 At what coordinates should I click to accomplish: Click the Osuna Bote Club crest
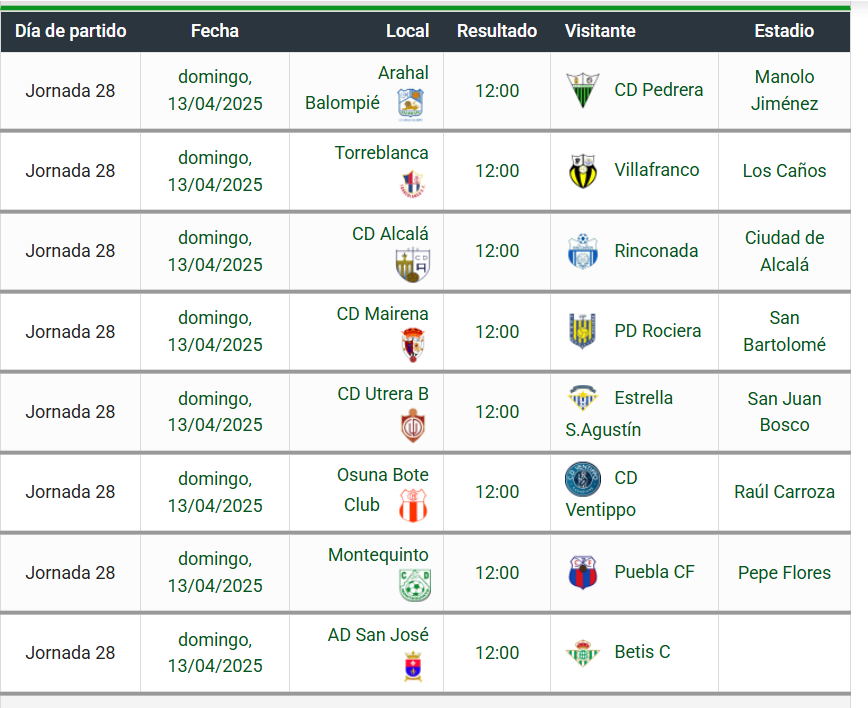click(413, 506)
